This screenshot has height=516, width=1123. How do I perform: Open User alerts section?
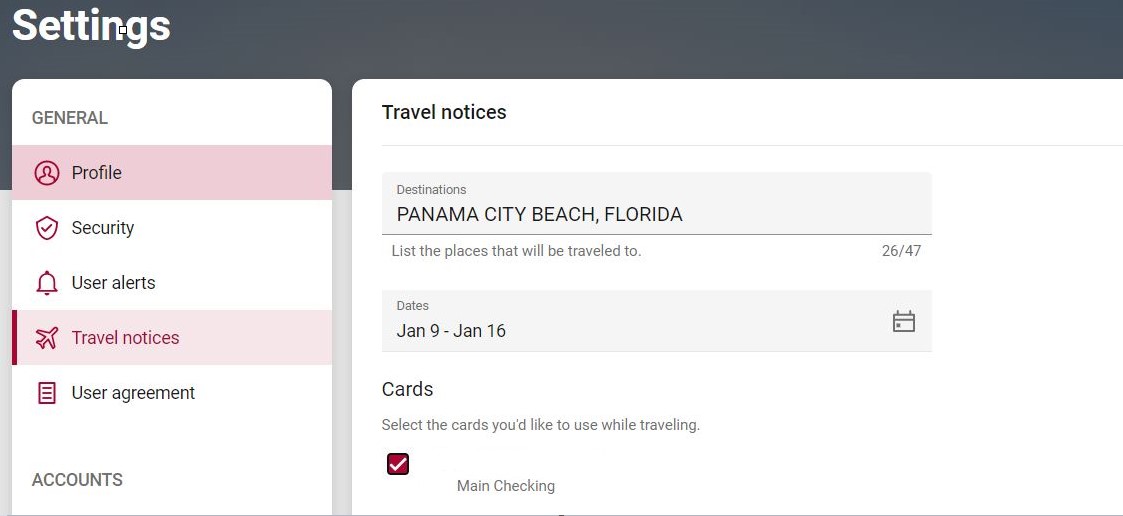[x=114, y=283]
